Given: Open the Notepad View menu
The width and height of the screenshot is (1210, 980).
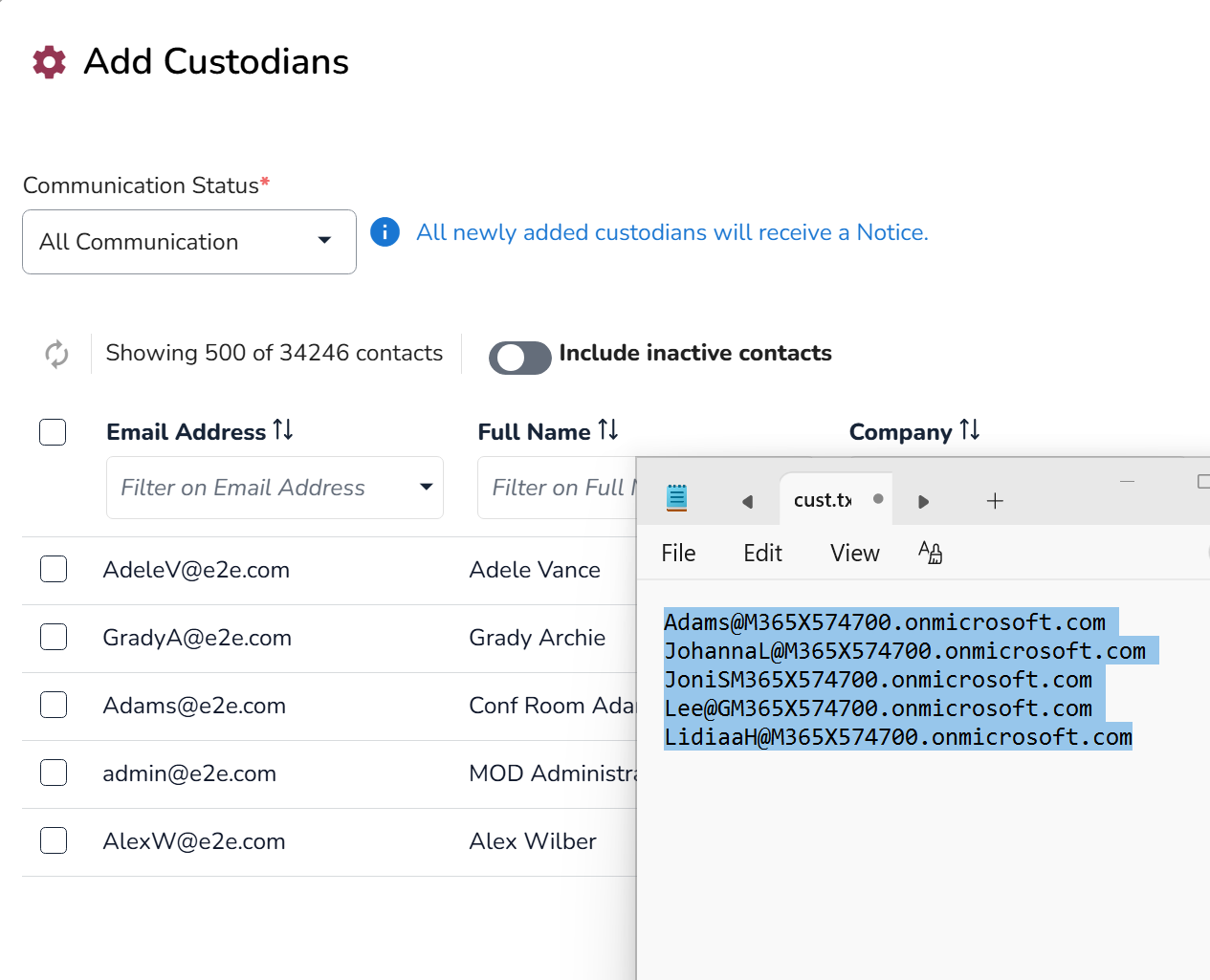Looking at the screenshot, I should pos(854,553).
